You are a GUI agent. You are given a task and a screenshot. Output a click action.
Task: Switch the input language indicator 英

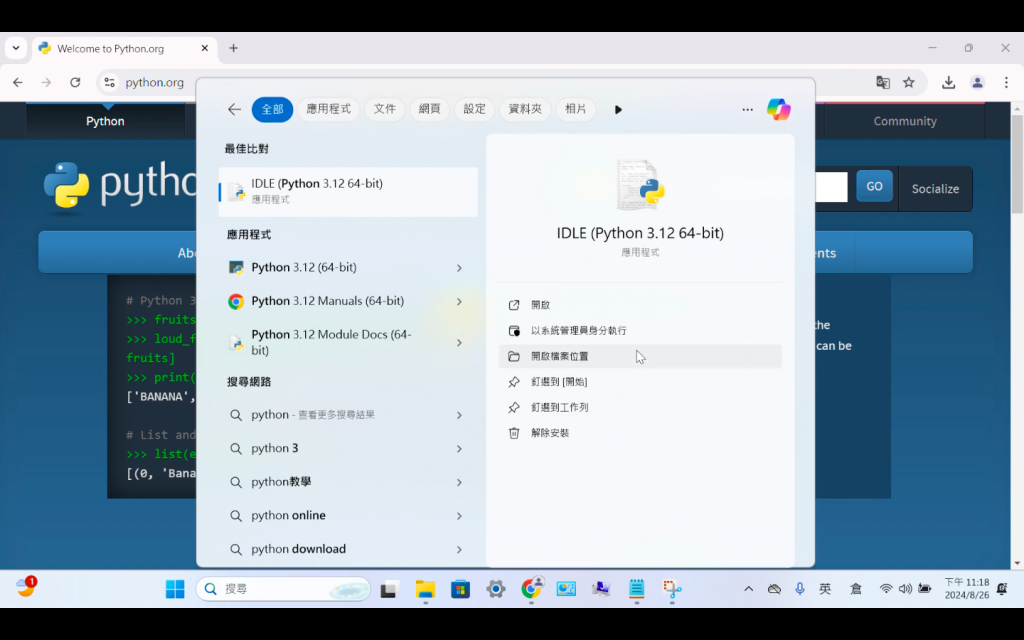tap(825, 588)
